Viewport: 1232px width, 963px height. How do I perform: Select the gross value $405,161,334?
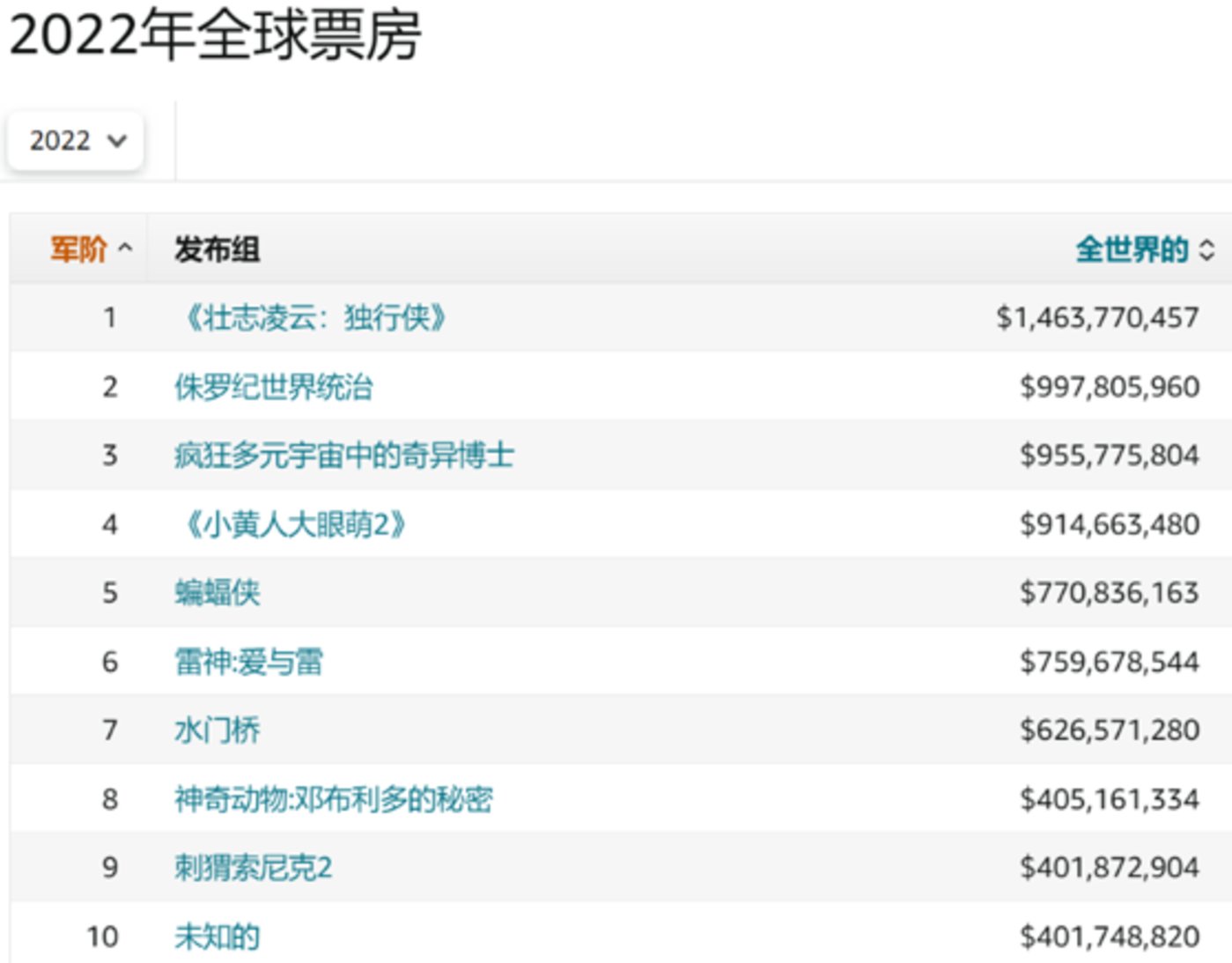tap(1110, 798)
